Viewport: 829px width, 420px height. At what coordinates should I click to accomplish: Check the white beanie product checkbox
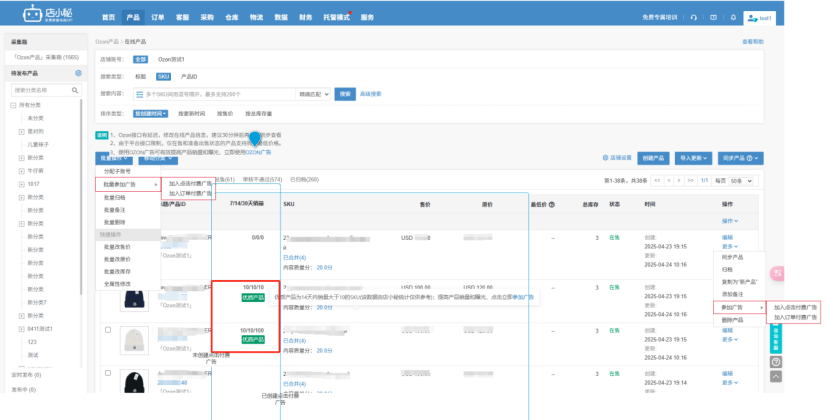(108, 329)
